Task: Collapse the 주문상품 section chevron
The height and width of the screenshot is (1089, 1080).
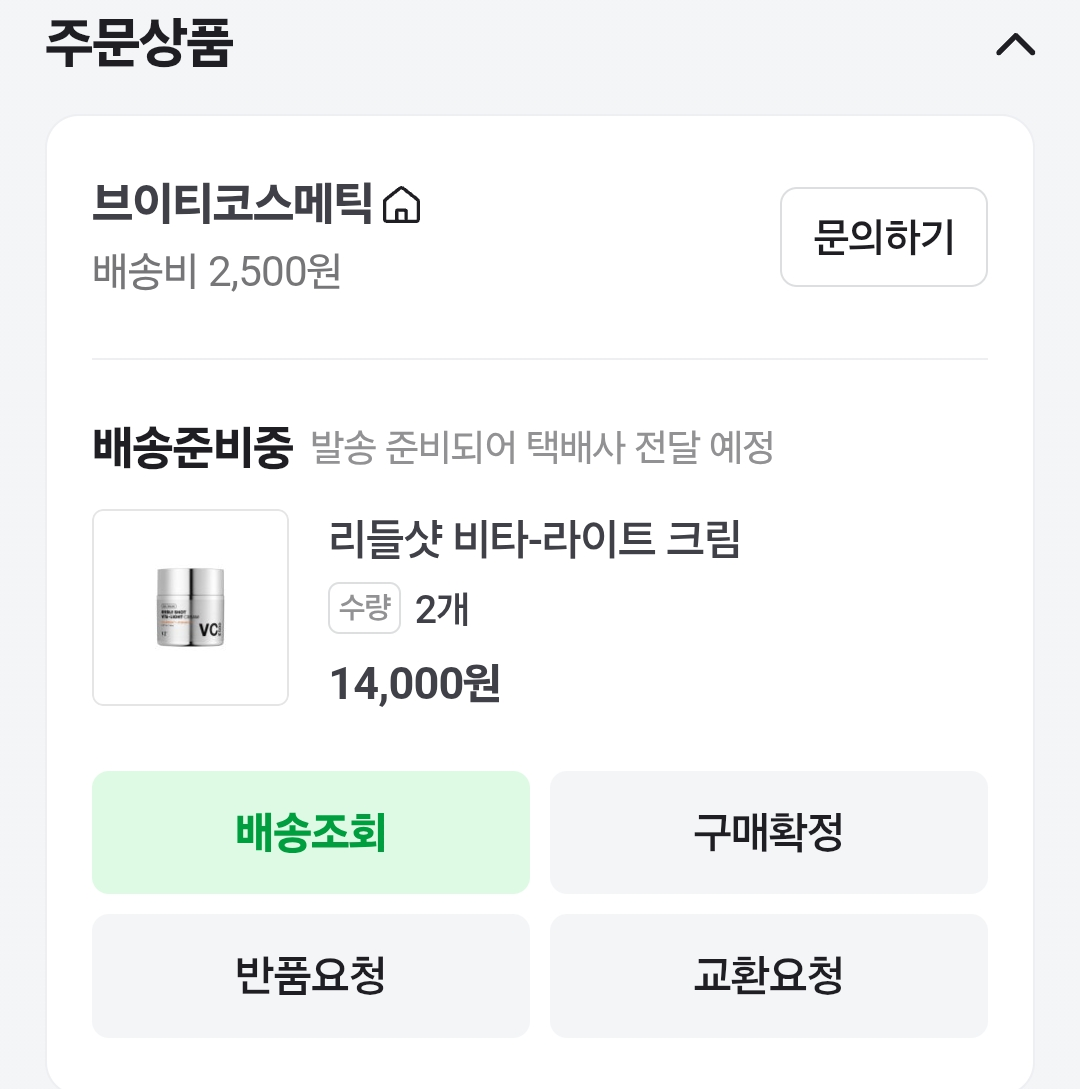Action: point(1015,45)
